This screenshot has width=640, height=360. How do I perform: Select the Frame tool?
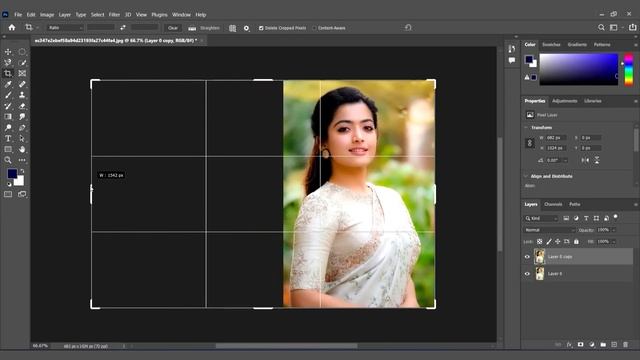(x=22, y=73)
